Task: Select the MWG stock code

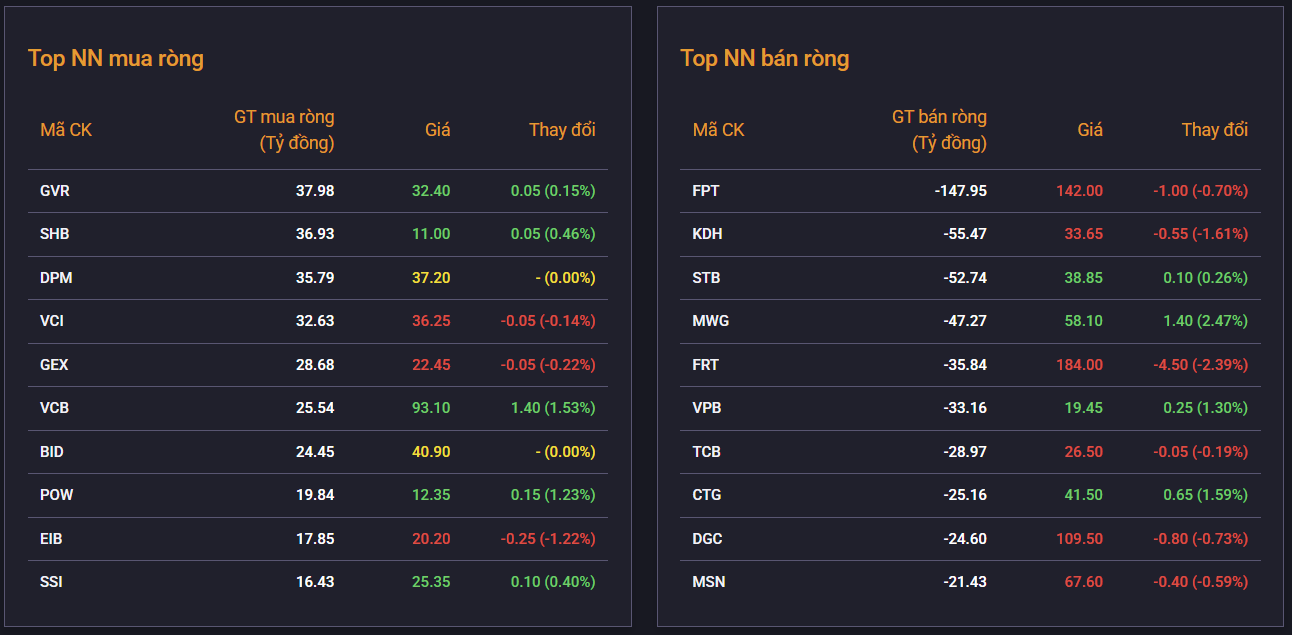Action: click(711, 321)
